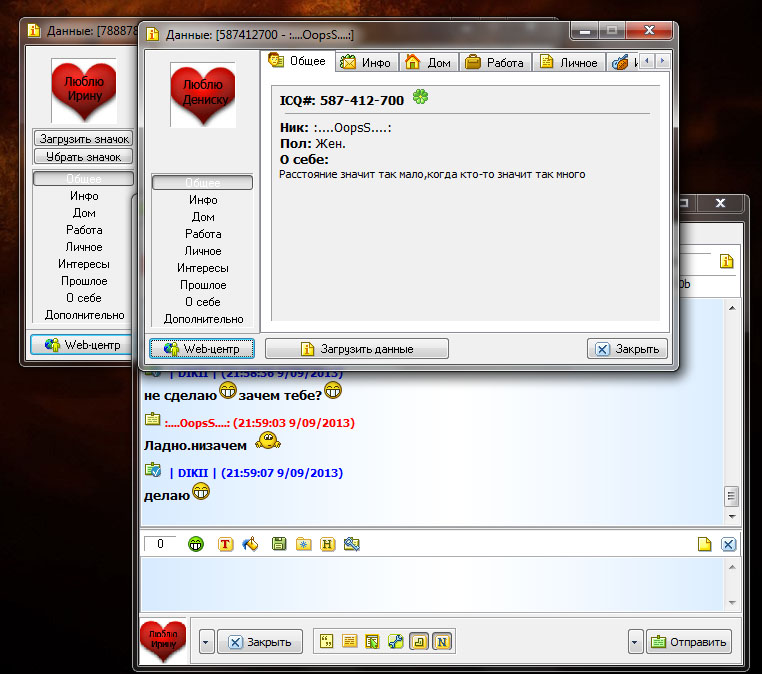Click the Люблю Дениску avatar

[x=203, y=94]
